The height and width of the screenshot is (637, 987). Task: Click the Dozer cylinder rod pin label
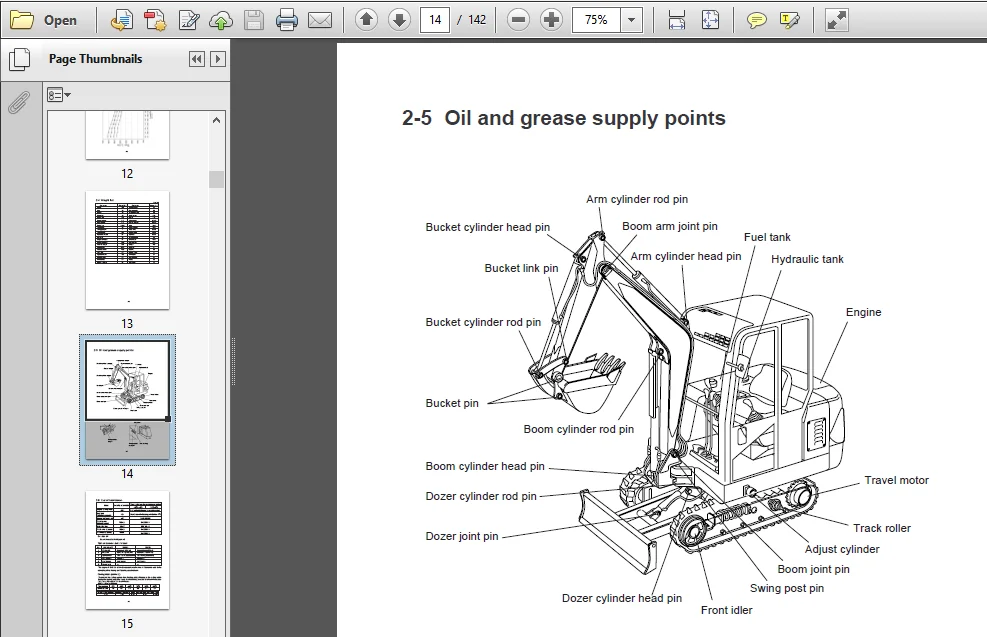(x=481, y=497)
